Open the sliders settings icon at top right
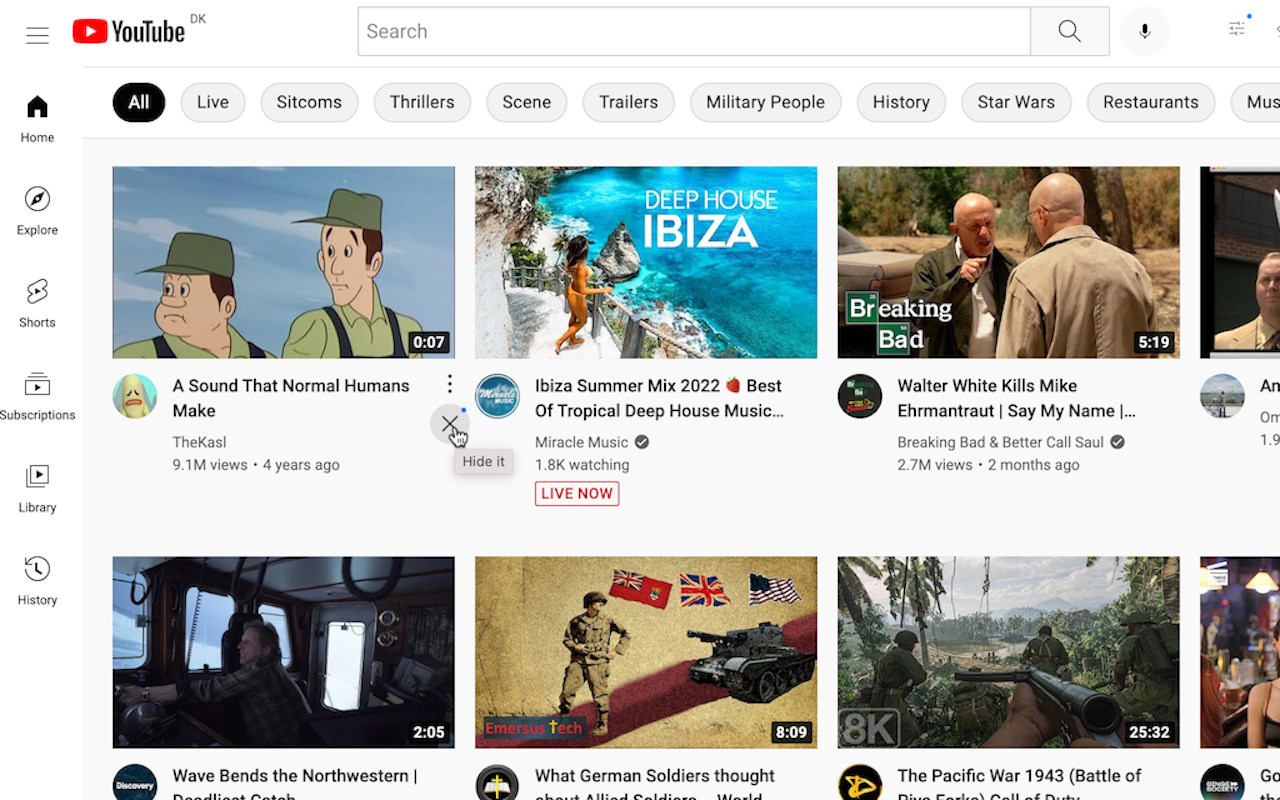Image resolution: width=1280 pixels, height=800 pixels. 1237,29
